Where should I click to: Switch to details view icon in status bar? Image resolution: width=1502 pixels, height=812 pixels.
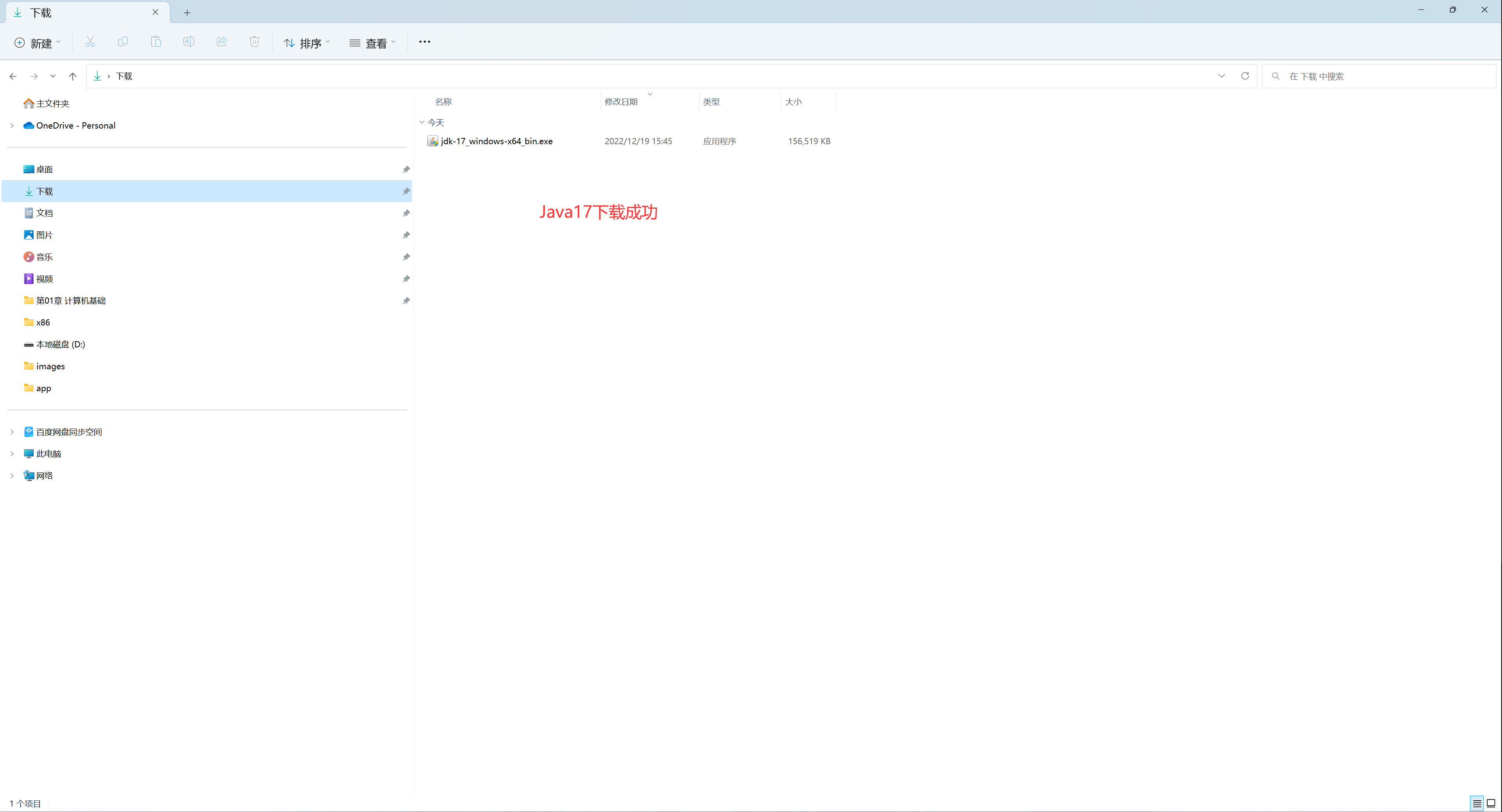(1477, 803)
